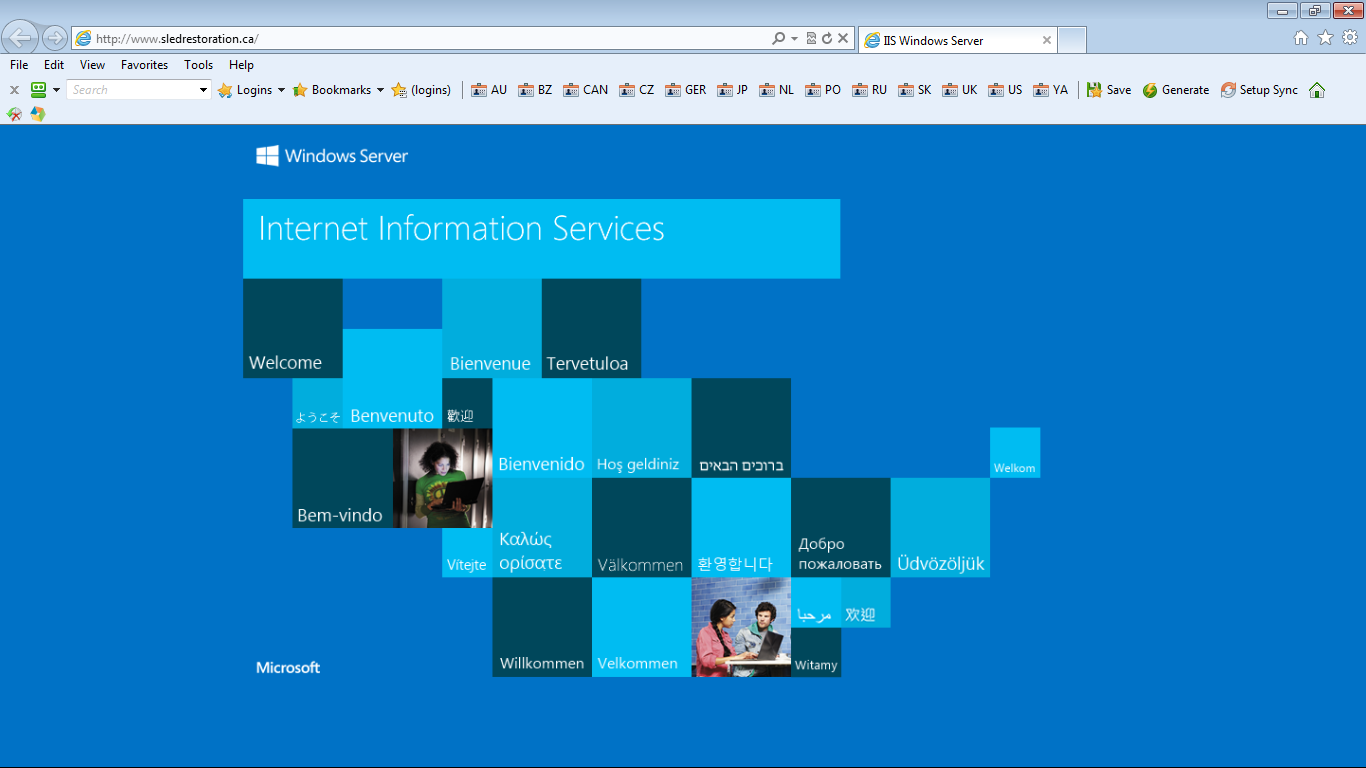Open the Favorites star icon at top right
1366x768 pixels.
coord(1325,38)
